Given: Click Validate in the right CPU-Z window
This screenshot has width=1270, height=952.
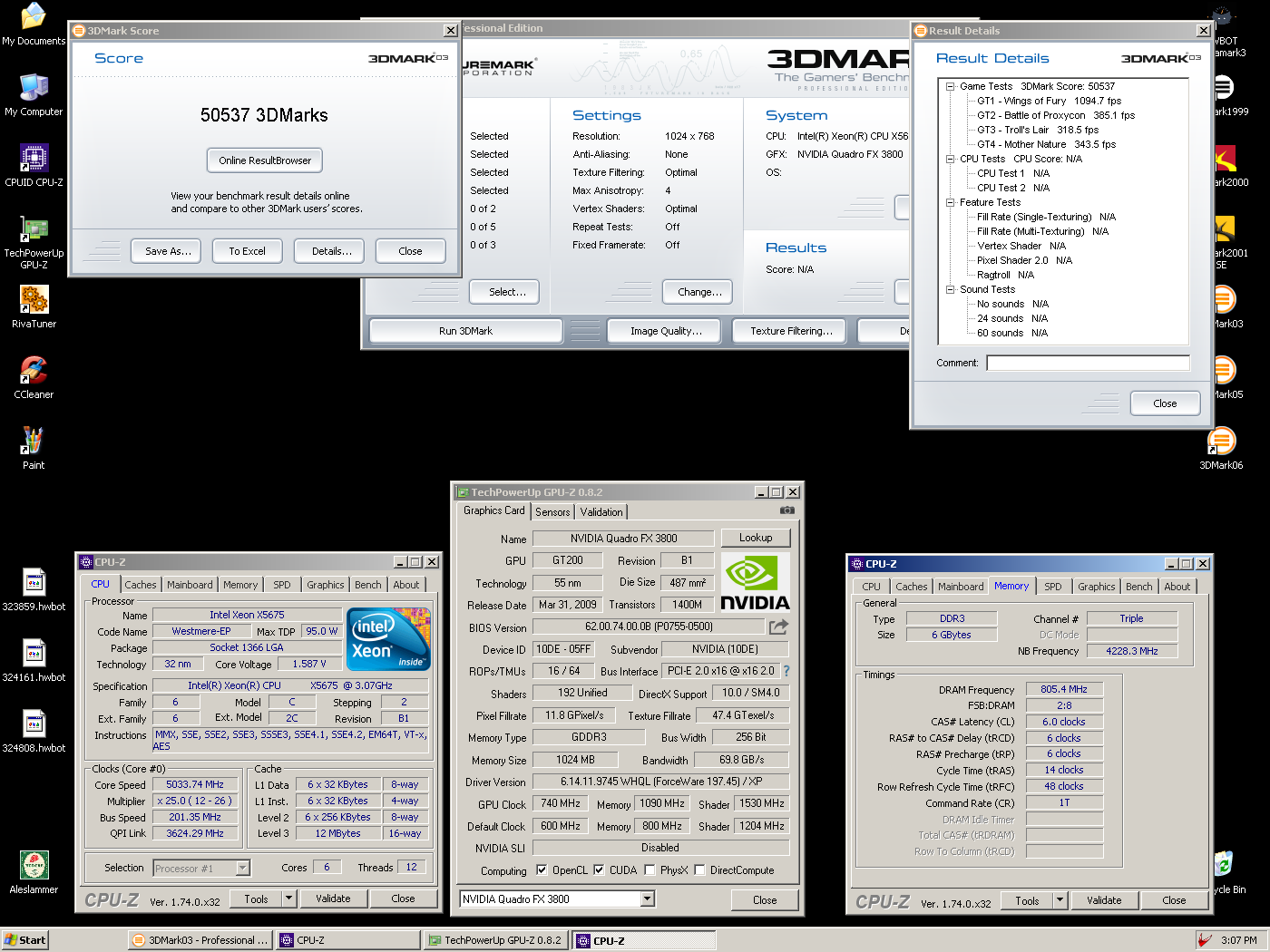Looking at the screenshot, I should [1104, 900].
